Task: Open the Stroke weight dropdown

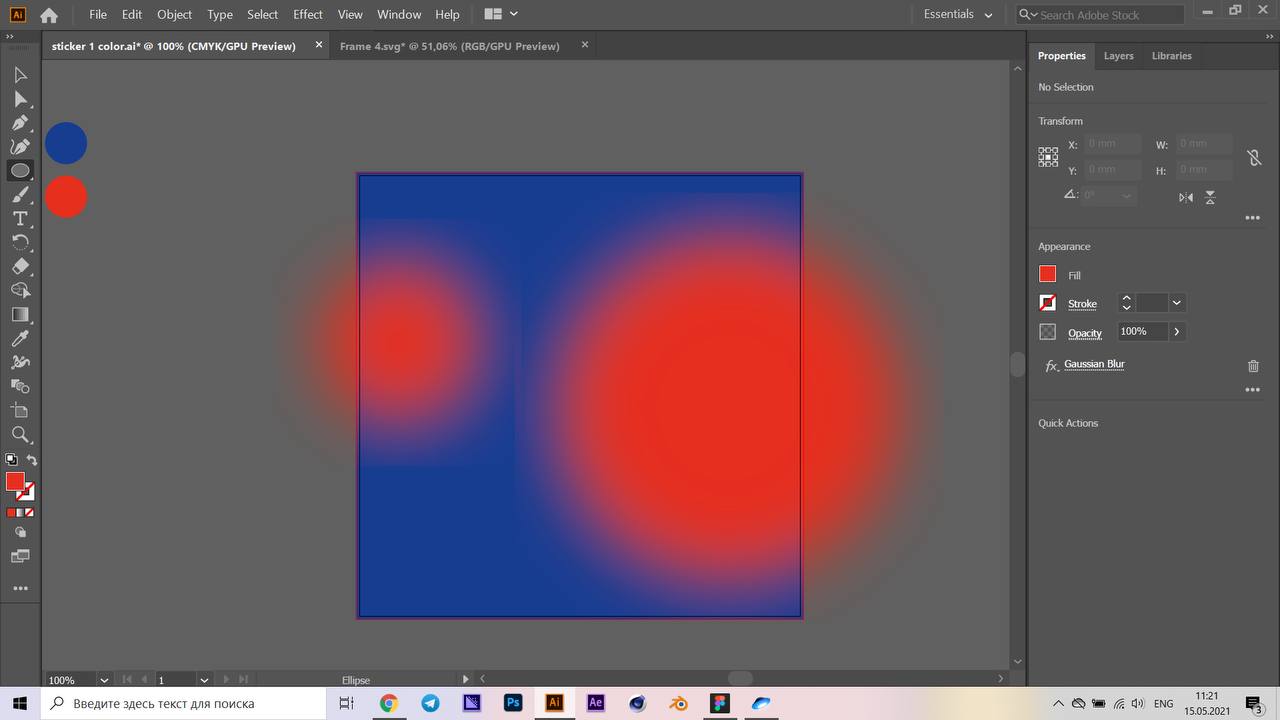Action: (x=1177, y=303)
